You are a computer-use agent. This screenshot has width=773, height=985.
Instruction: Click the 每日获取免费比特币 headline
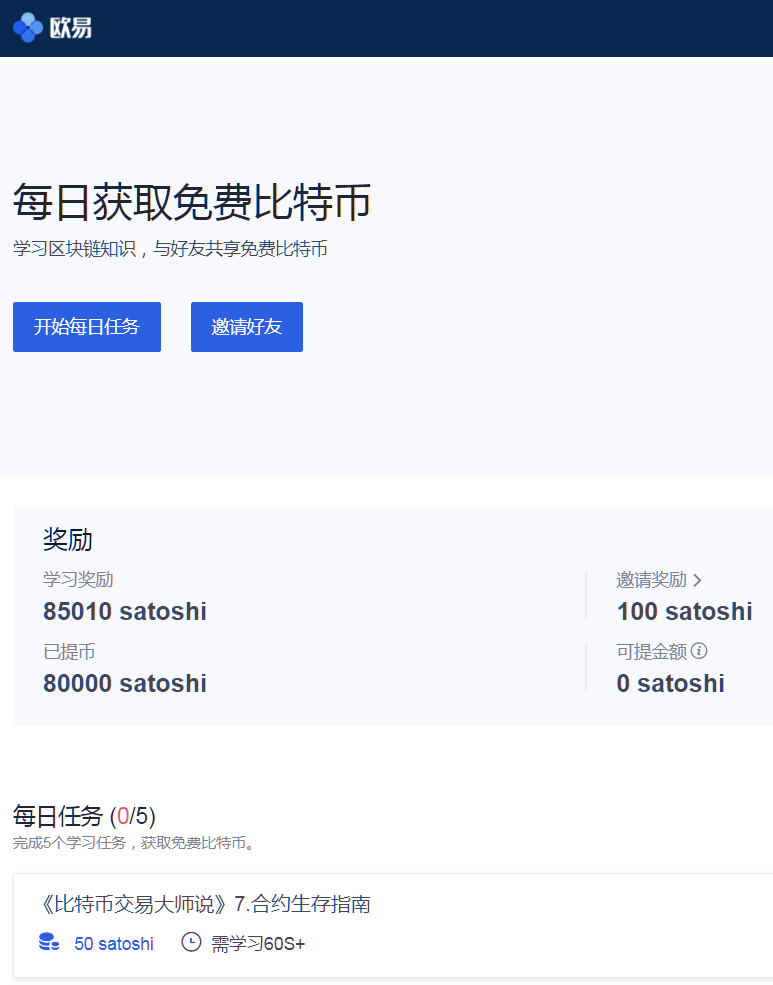click(x=192, y=202)
